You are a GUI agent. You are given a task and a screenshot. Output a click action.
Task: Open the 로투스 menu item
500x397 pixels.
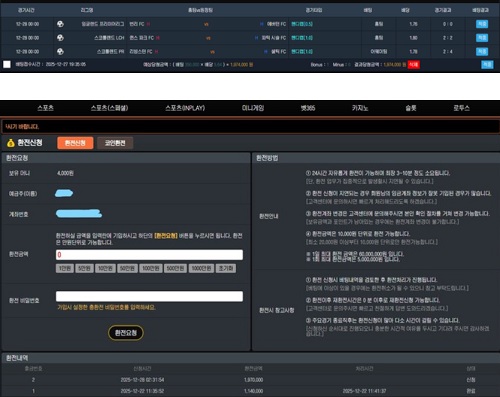(x=461, y=108)
